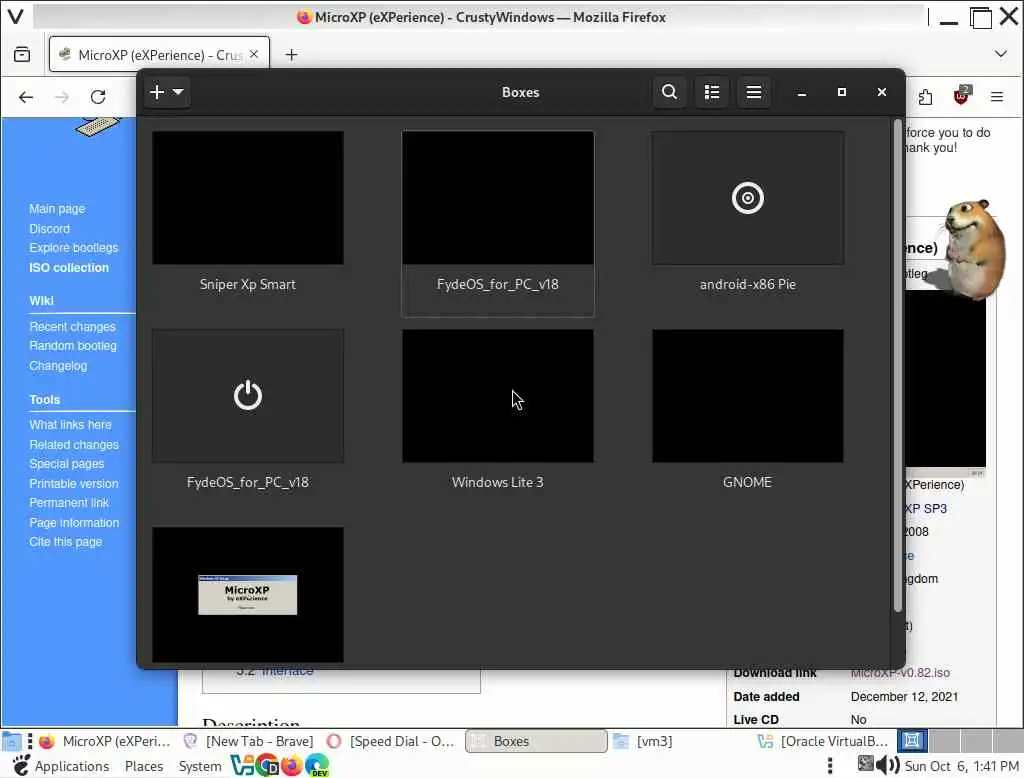Open the Boxes hamburger menu

coord(754,92)
